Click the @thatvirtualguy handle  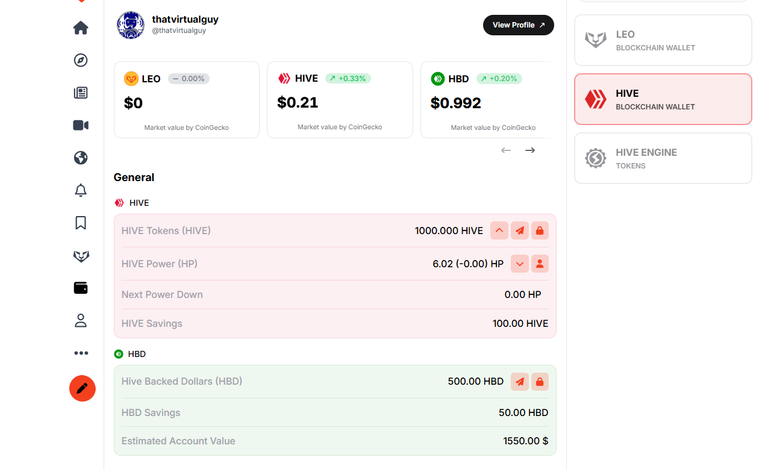pyautogui.click(x=179, y=30)
